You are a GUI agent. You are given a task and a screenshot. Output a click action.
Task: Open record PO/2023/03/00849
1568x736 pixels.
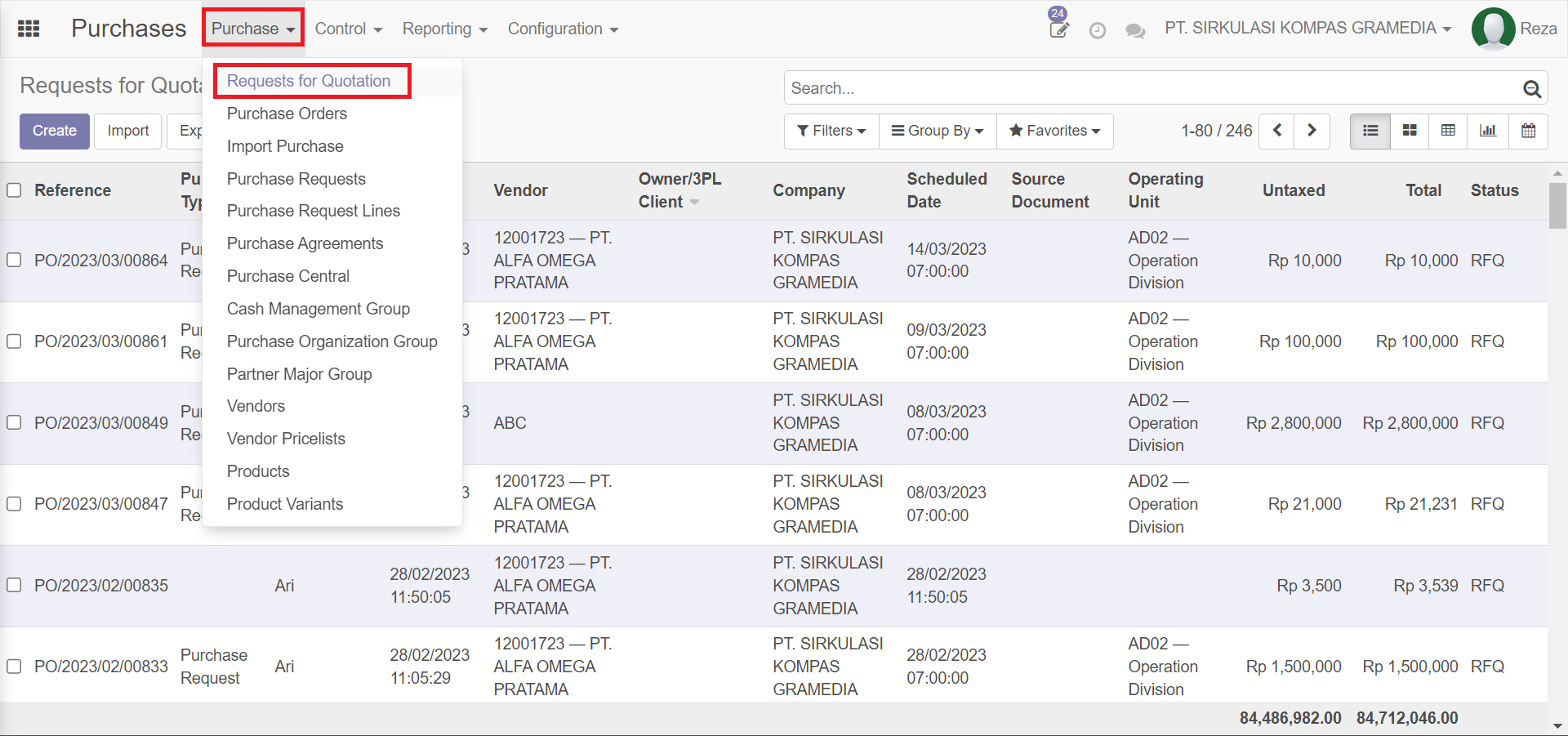(101, 423)
